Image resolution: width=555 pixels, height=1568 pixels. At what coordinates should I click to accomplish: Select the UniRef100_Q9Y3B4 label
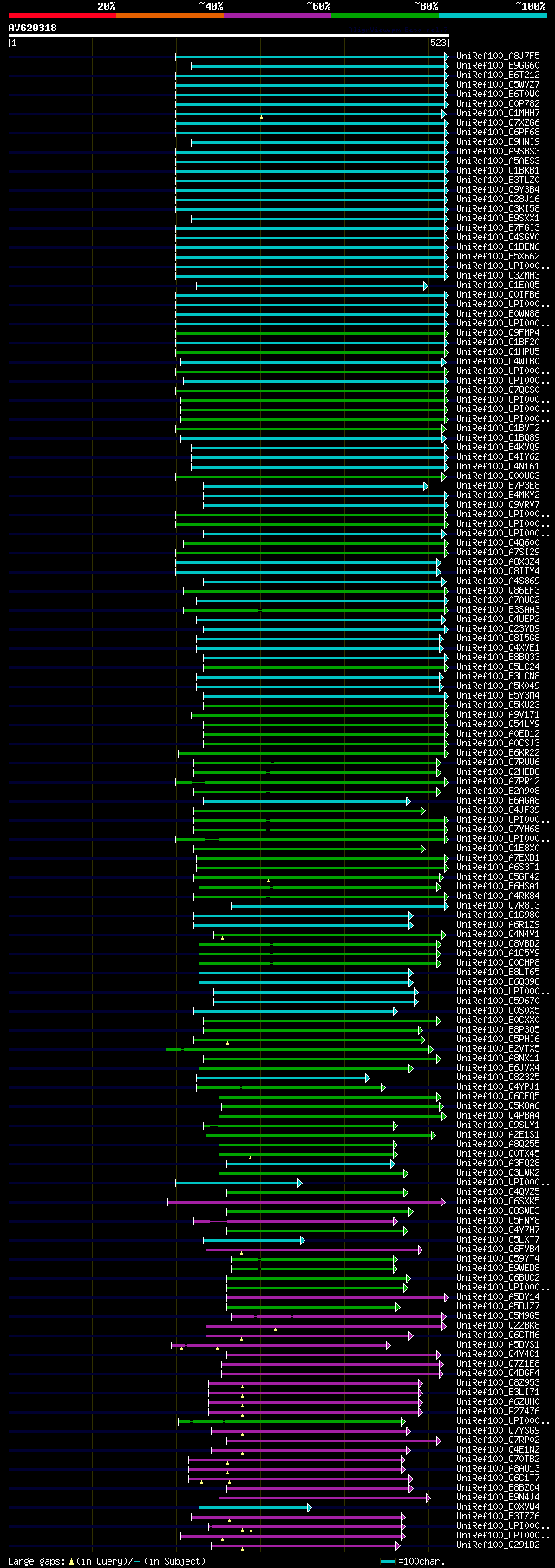tap(498, 189)
